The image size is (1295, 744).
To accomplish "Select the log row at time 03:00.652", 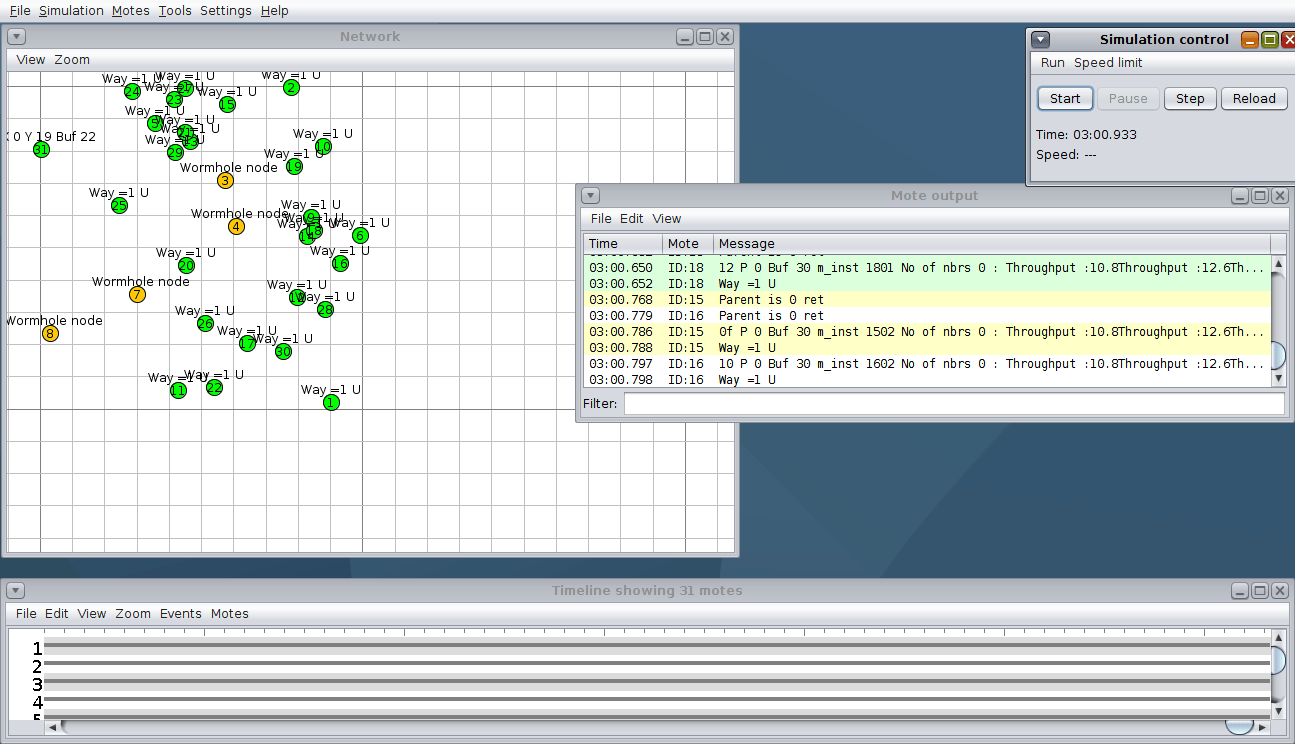I will (x=927, y=284).
